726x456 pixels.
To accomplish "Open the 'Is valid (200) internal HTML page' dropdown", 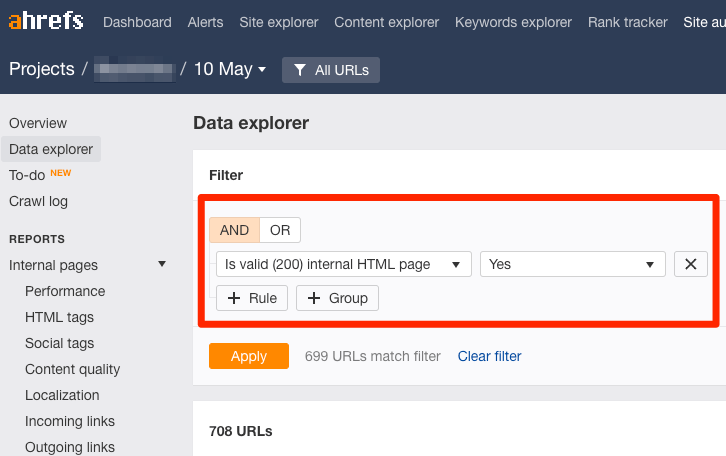I will click(x=343, y=264).
